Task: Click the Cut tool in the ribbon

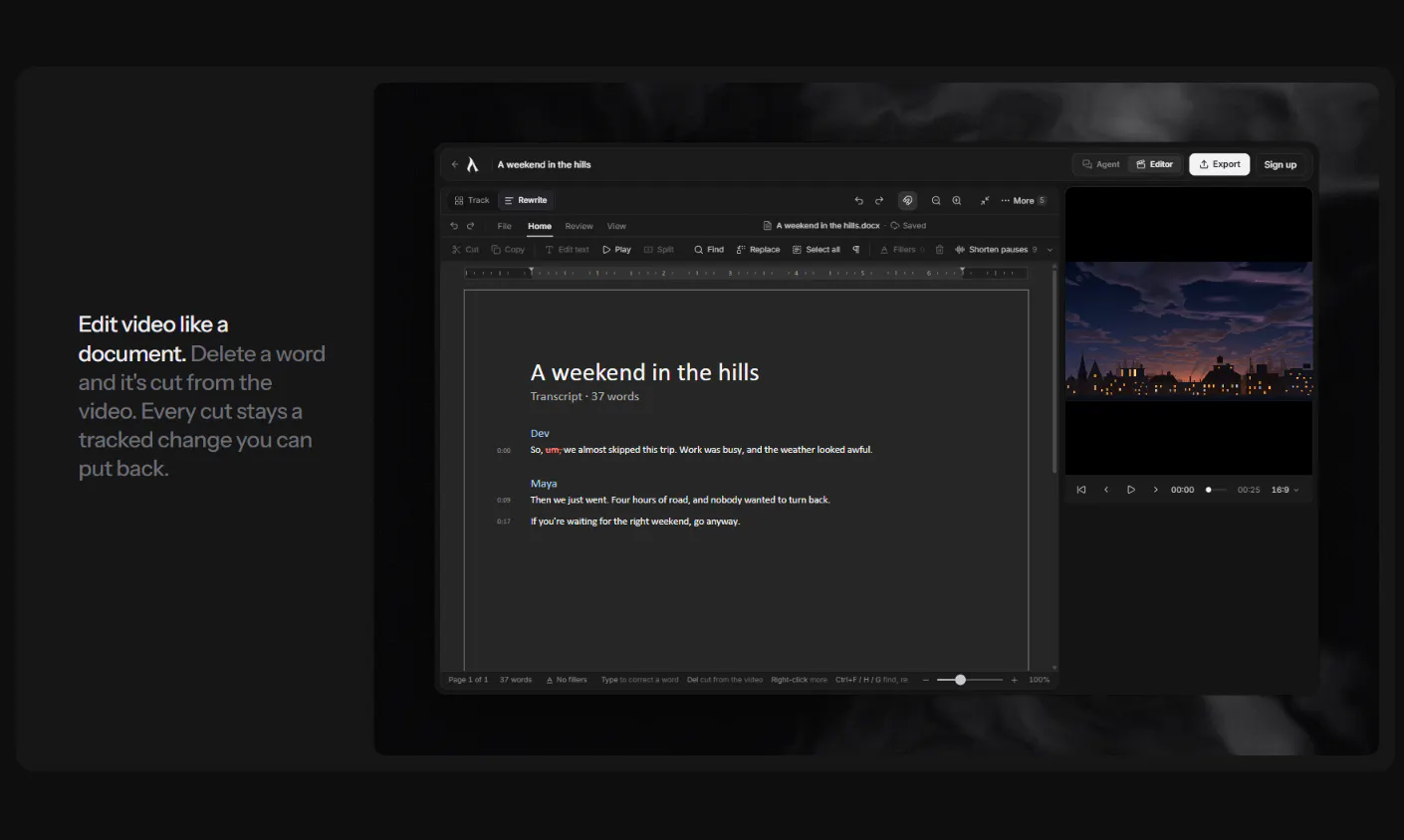Action: point(465,250)
